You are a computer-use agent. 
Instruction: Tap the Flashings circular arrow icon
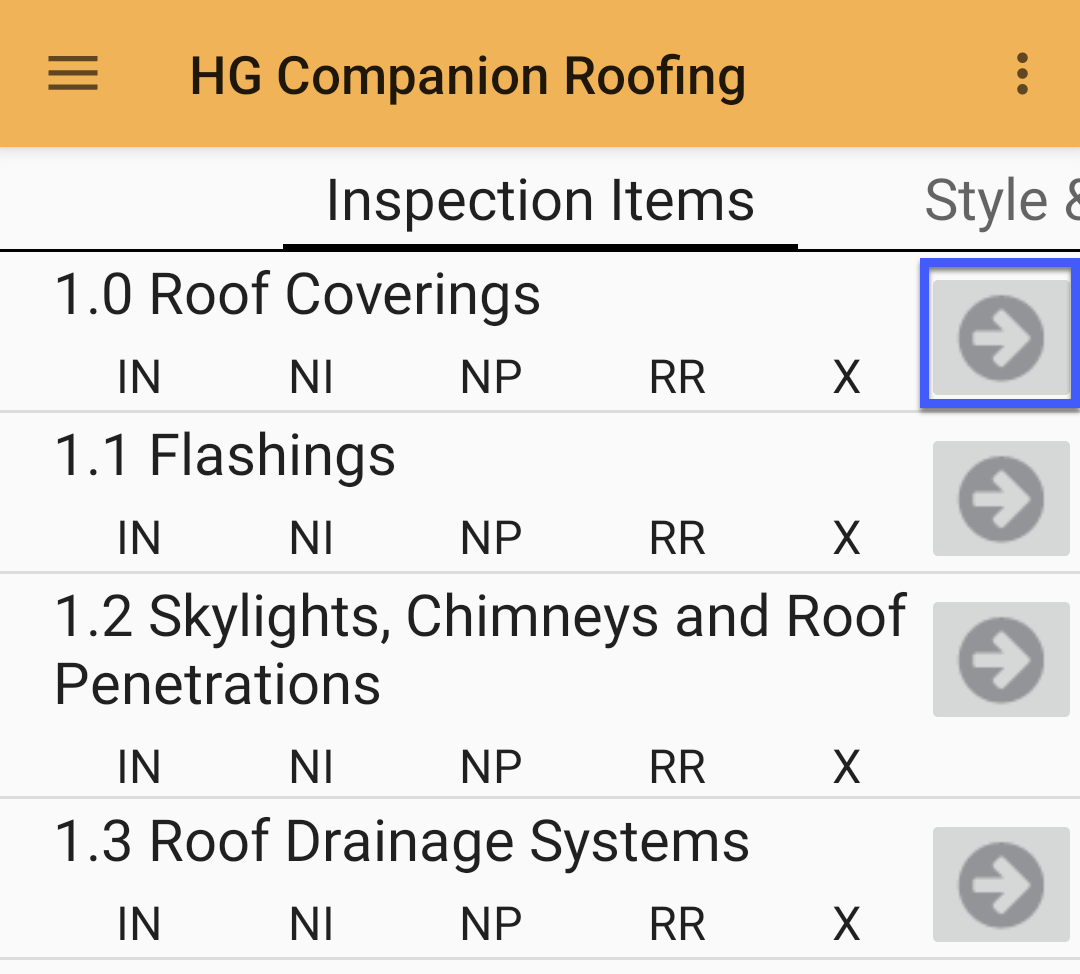point(1000,498)
